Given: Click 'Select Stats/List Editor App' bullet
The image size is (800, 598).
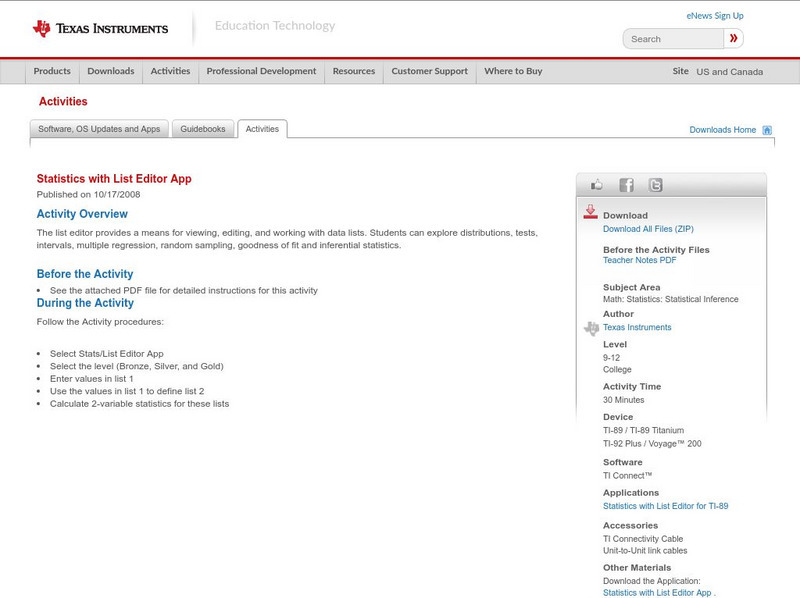Looking at the screenshot, I should 107,354.
